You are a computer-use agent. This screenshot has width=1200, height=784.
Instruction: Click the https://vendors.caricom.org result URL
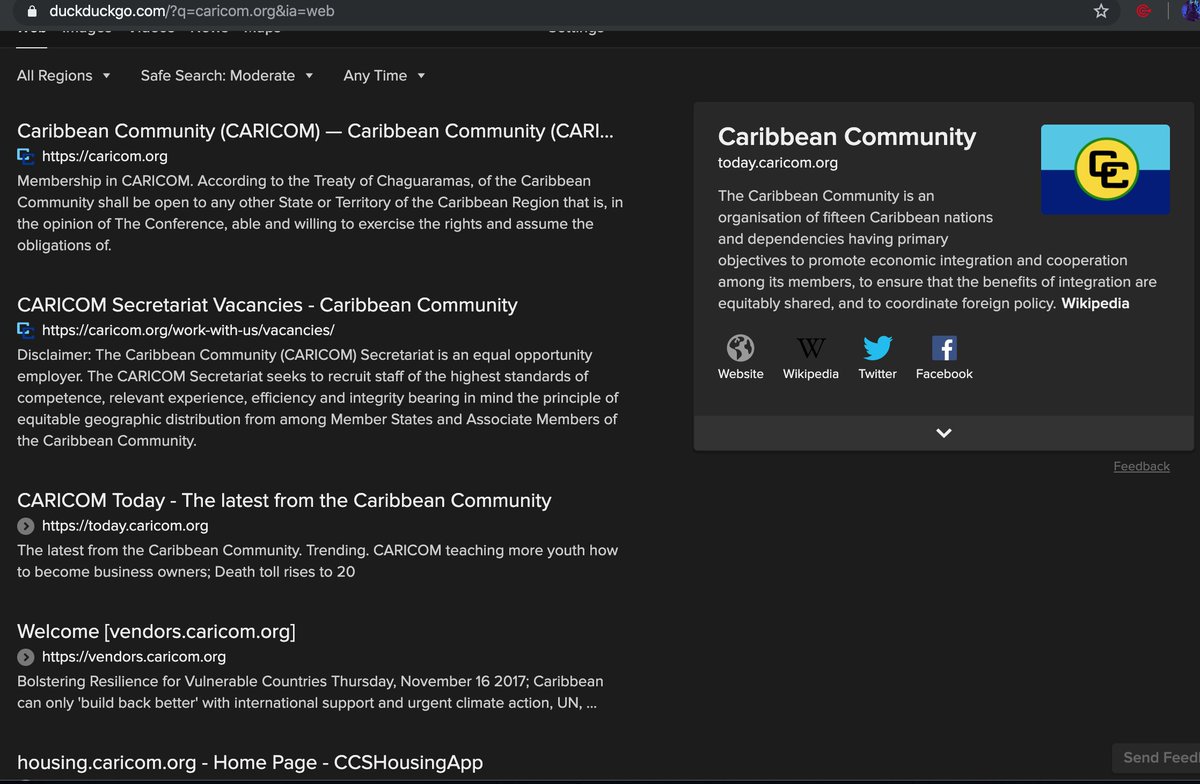pos(134,657)
